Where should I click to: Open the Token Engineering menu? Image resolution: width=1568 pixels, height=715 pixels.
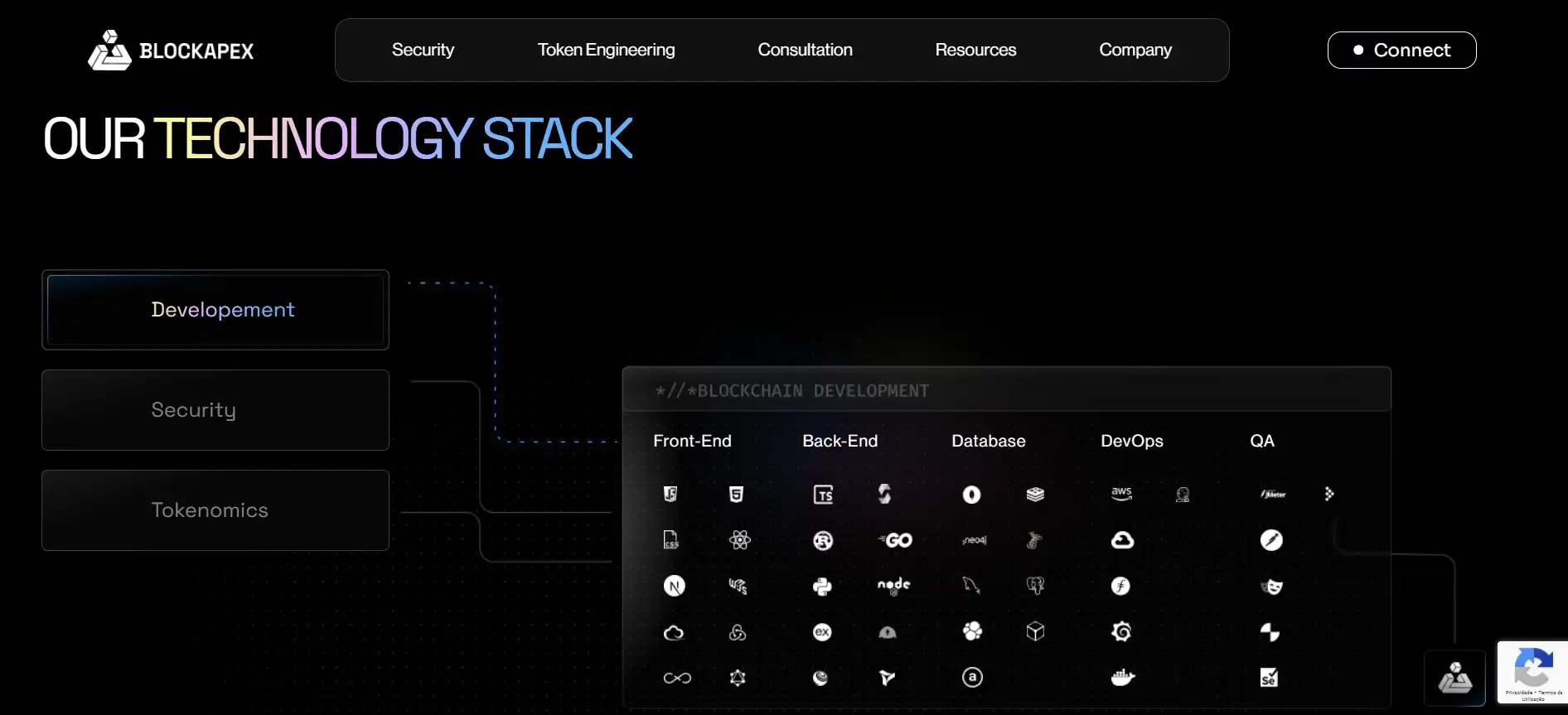pos(606,50)
